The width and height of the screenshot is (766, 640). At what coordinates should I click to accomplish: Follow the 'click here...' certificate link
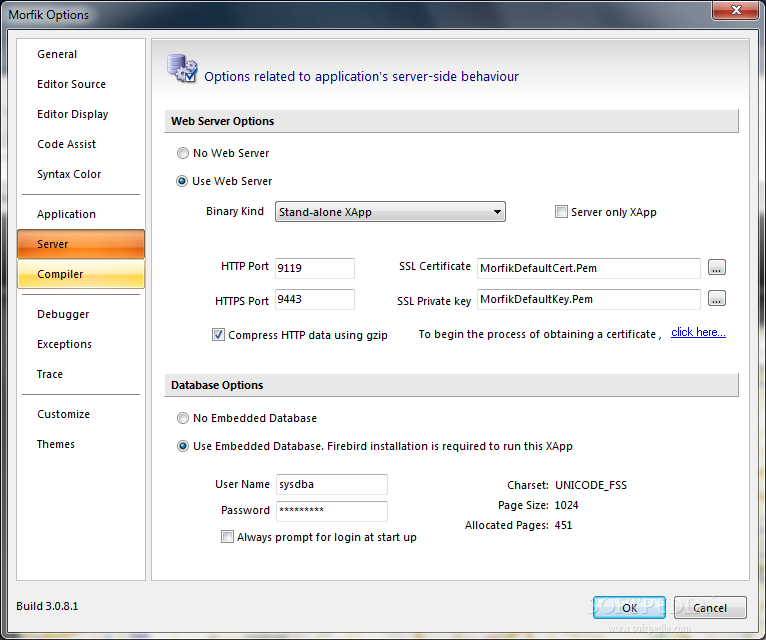pos(698,332)
